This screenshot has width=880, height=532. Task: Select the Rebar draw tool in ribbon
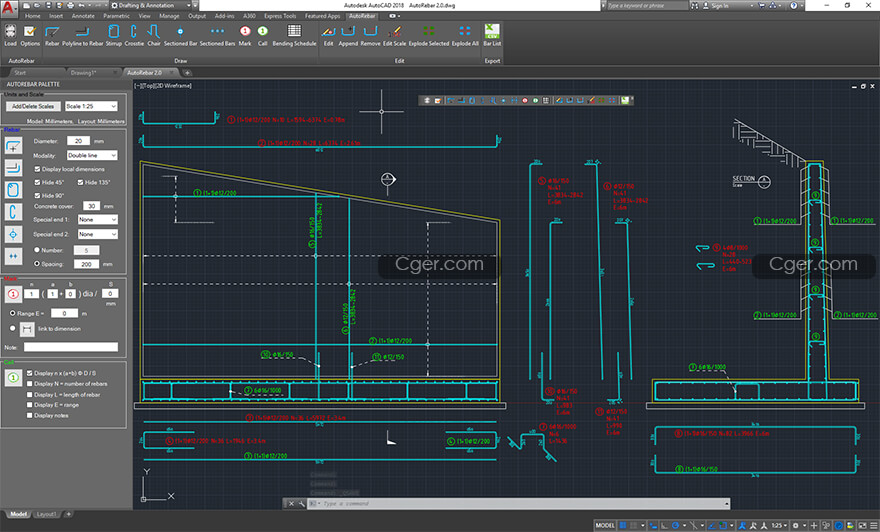(x=52, y=35)
